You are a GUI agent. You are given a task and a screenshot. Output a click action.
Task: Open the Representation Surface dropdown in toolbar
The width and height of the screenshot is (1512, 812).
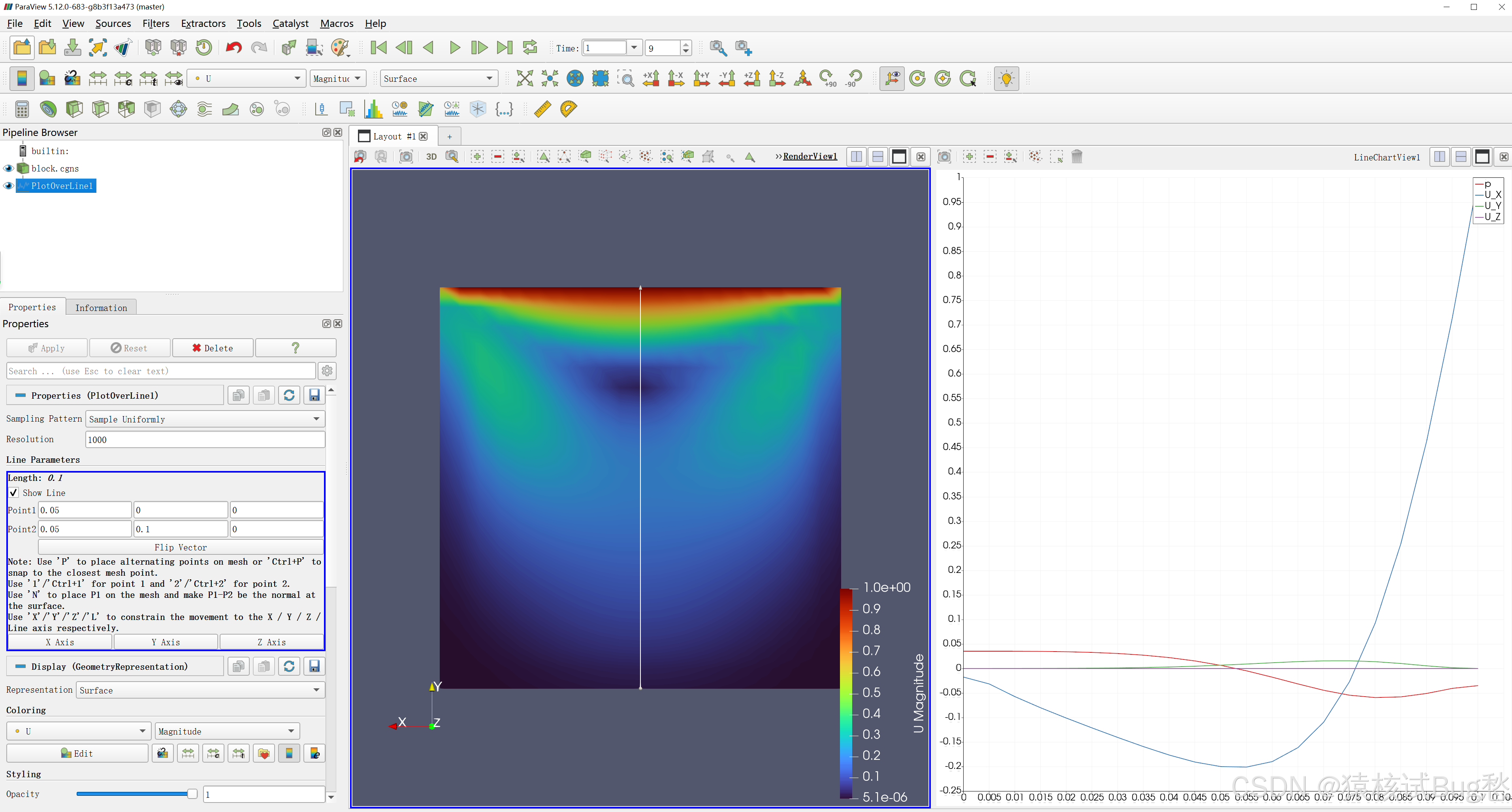[439, 78]
